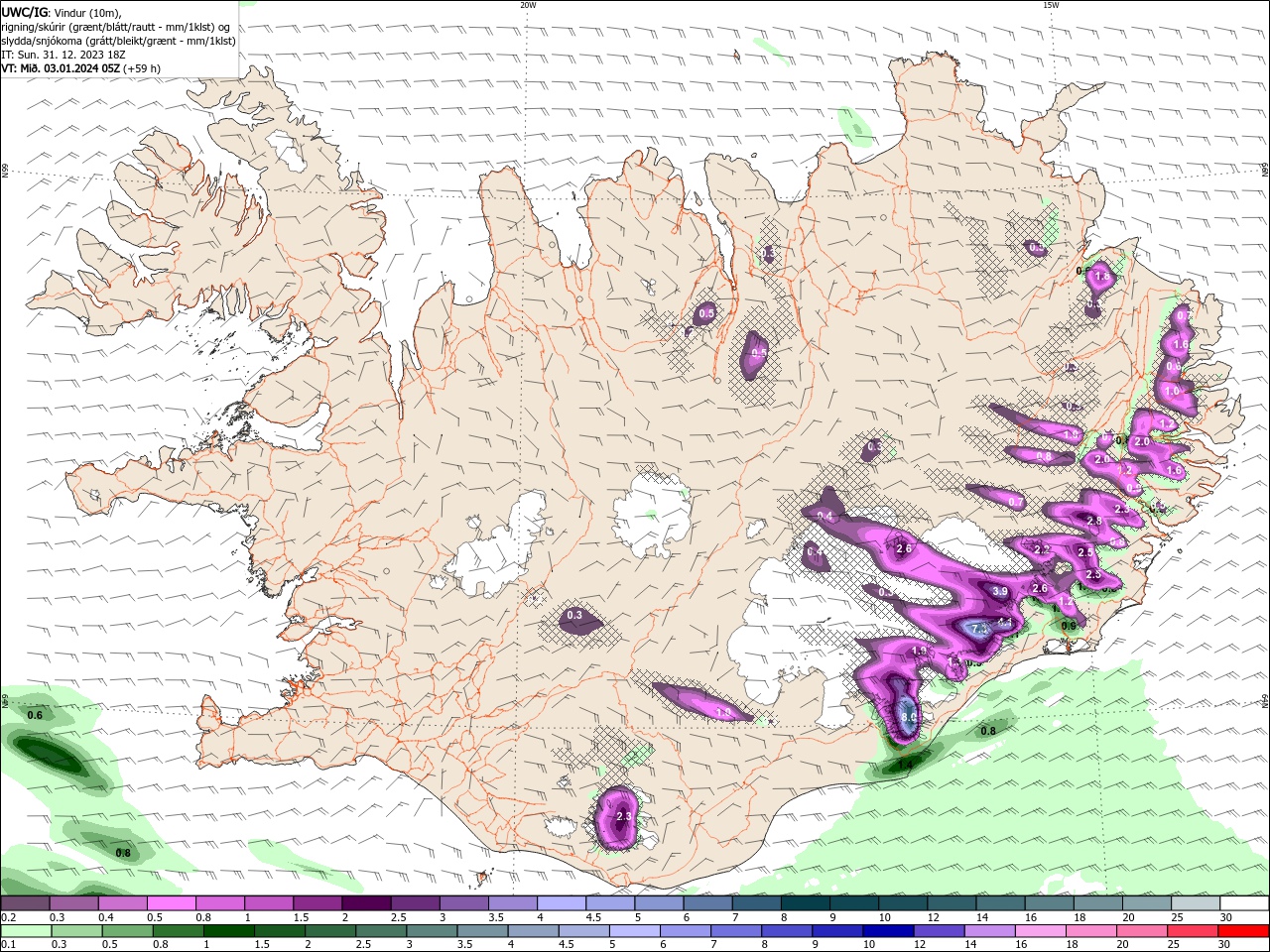Select bright pink top-row swatch starting at 0.5
This screenshot has height=952, width=1270.
[x=171, y=903]
